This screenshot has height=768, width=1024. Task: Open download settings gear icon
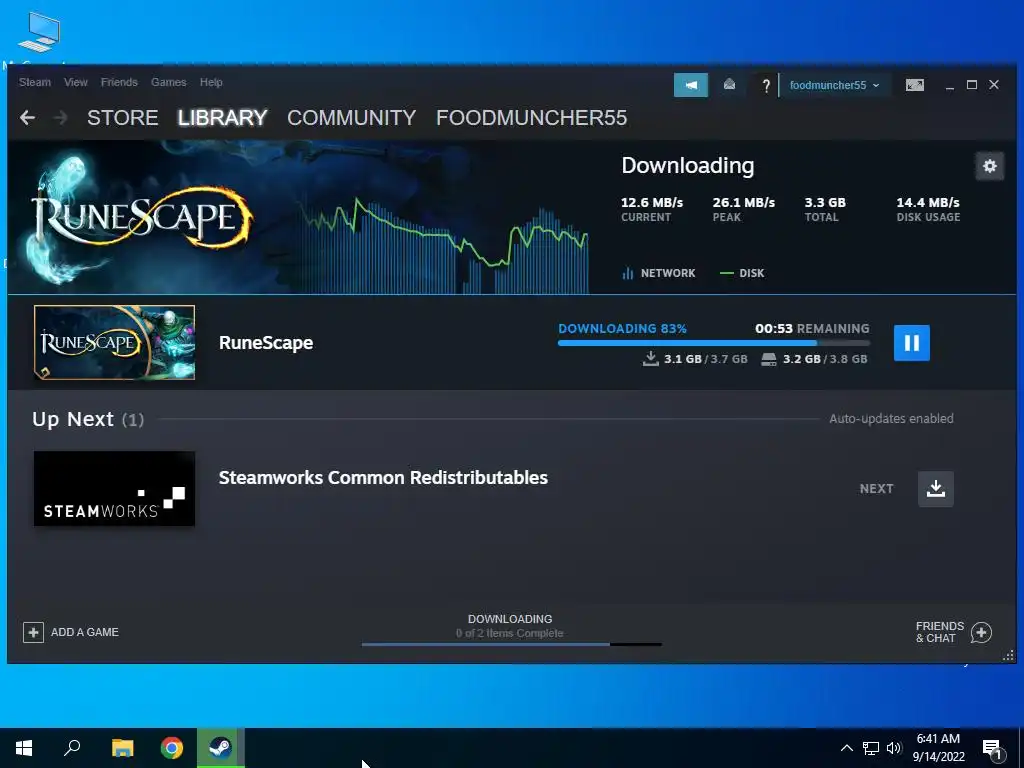989,166
